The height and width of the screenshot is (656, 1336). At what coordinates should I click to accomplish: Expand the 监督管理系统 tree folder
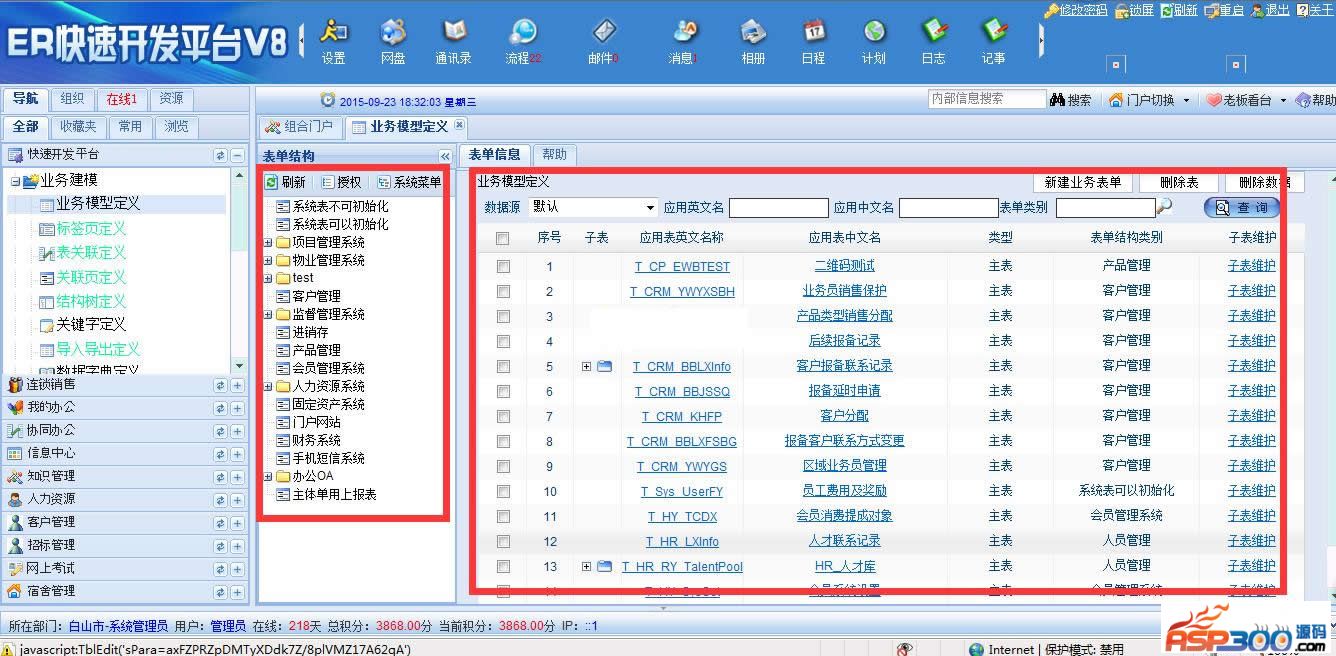click(x=267, y=314)
